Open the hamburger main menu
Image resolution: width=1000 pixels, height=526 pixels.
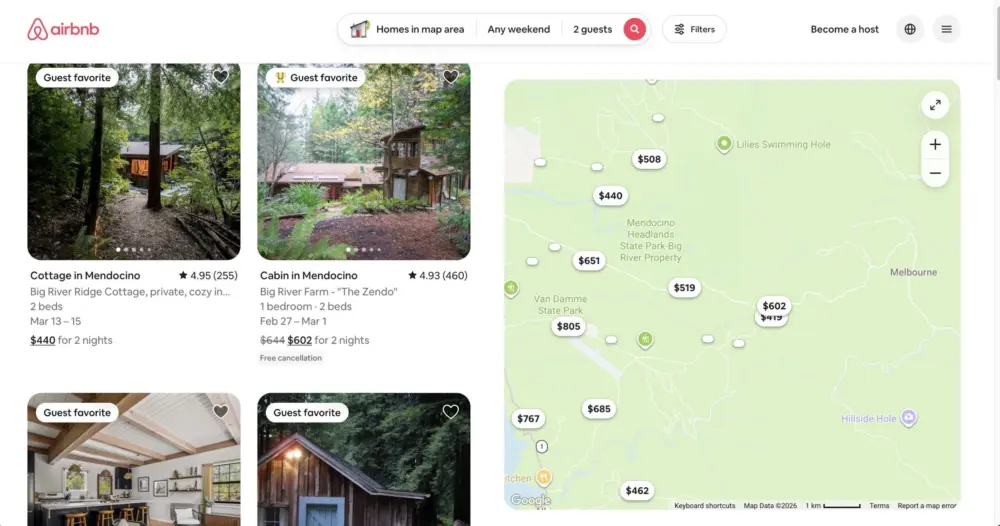point(946,29)
